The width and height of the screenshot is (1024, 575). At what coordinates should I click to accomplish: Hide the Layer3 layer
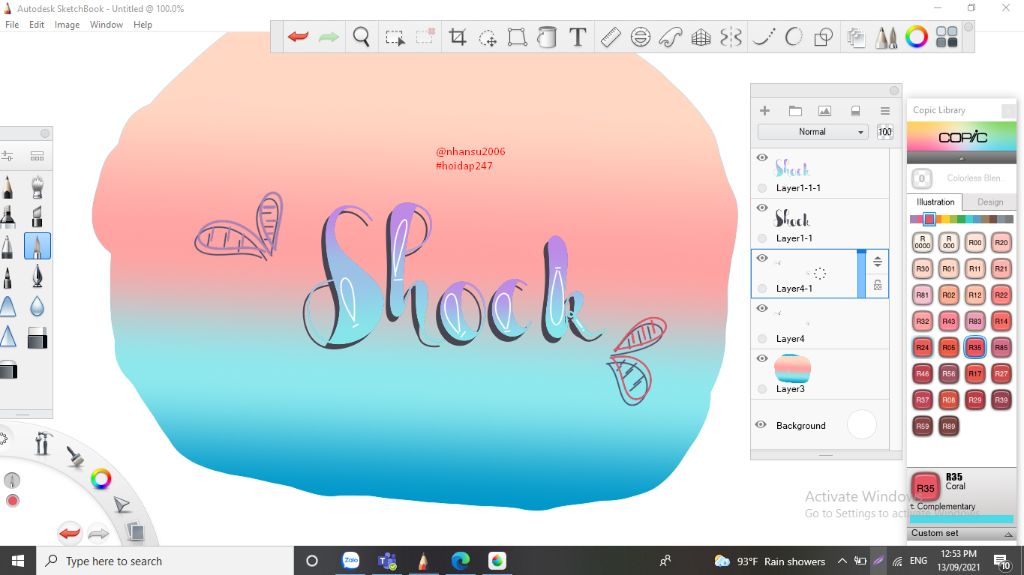point(761,358)
